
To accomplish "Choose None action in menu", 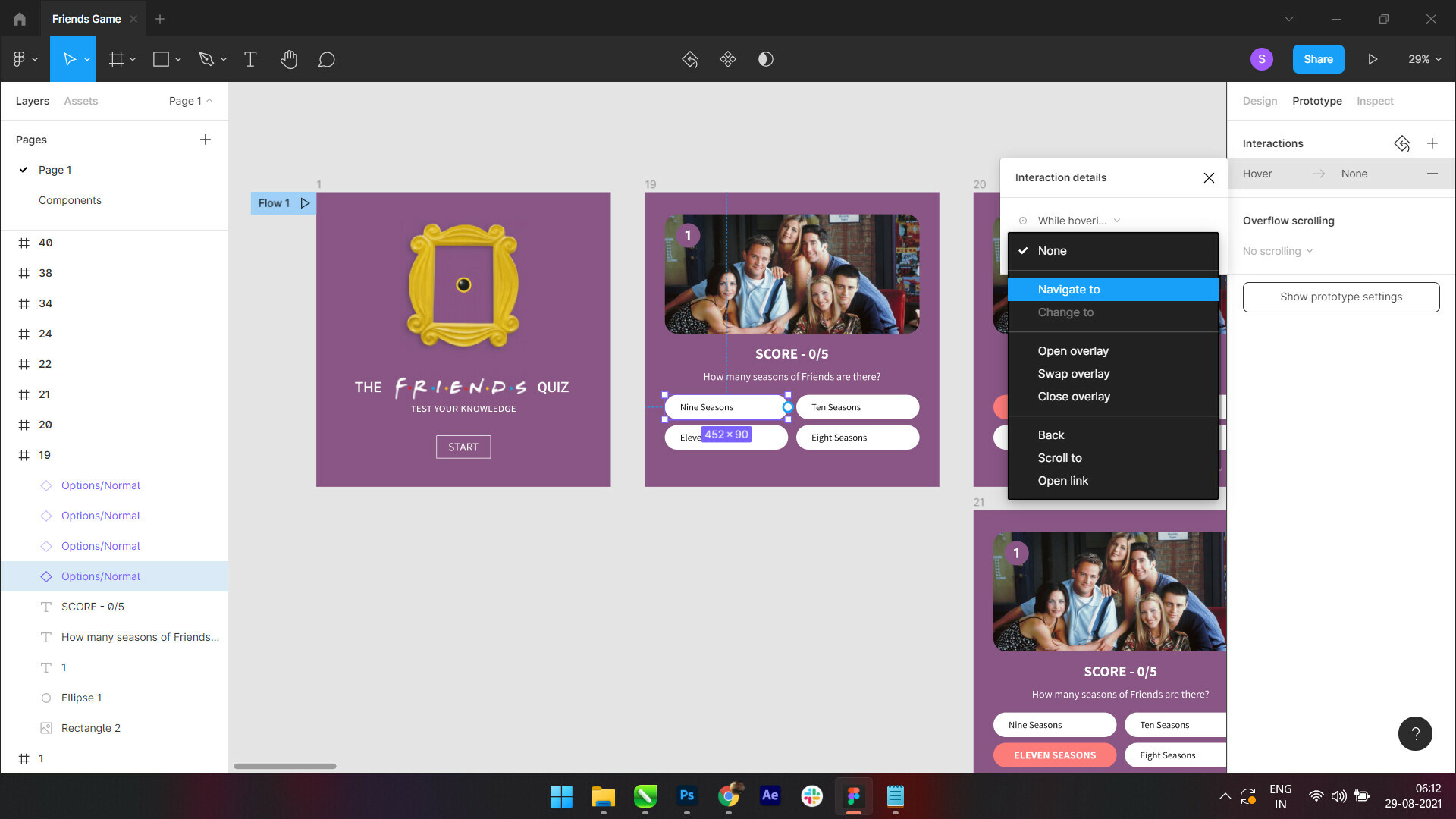I will click(x=1112, y=251).
